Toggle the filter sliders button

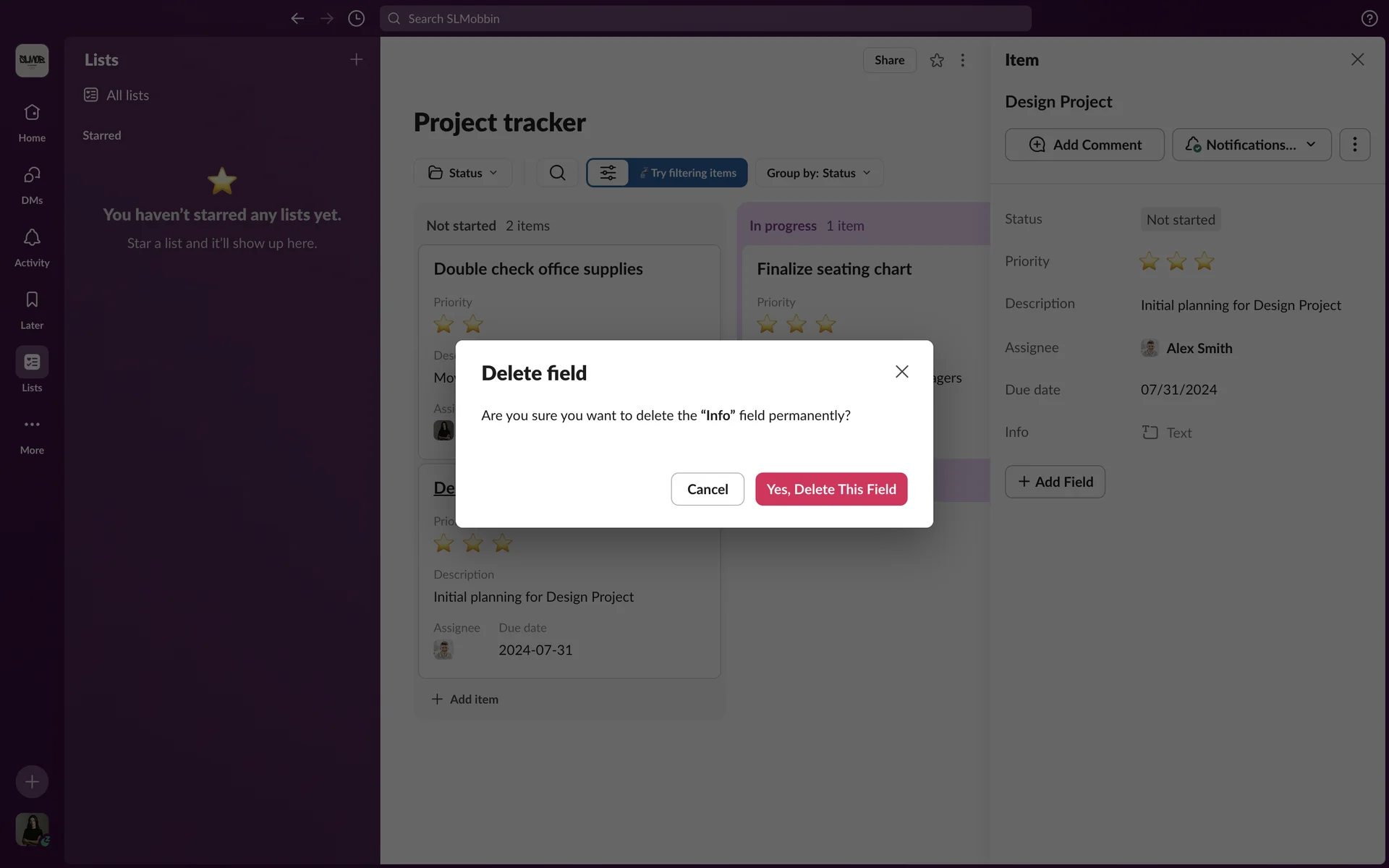tap(608, 173)
